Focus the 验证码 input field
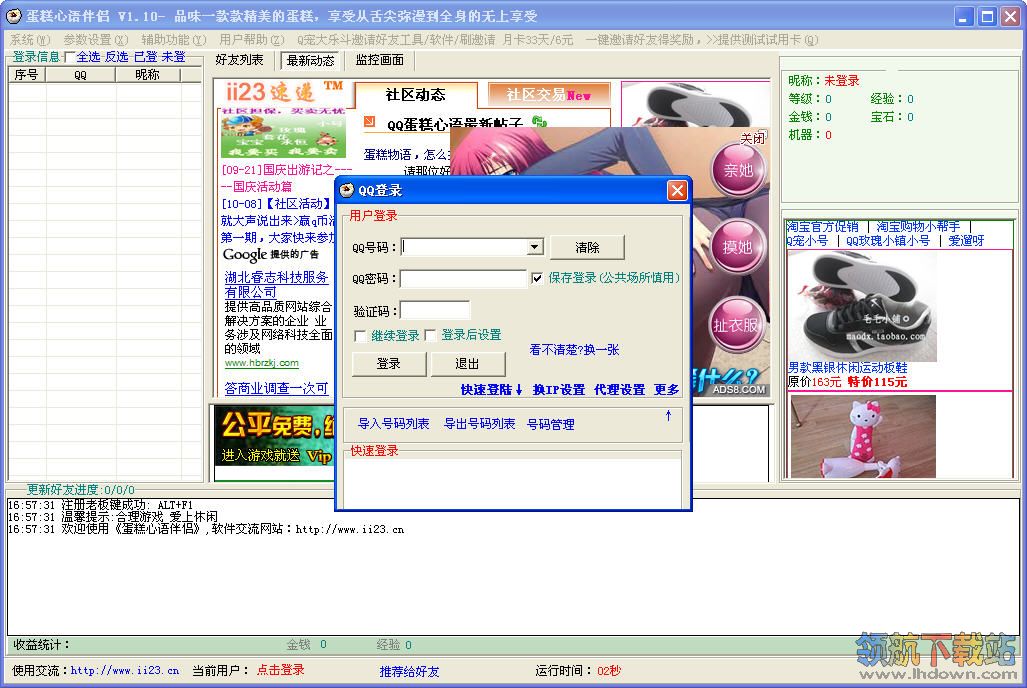This screenshot has width=1027, height=688. coord(435,310)
